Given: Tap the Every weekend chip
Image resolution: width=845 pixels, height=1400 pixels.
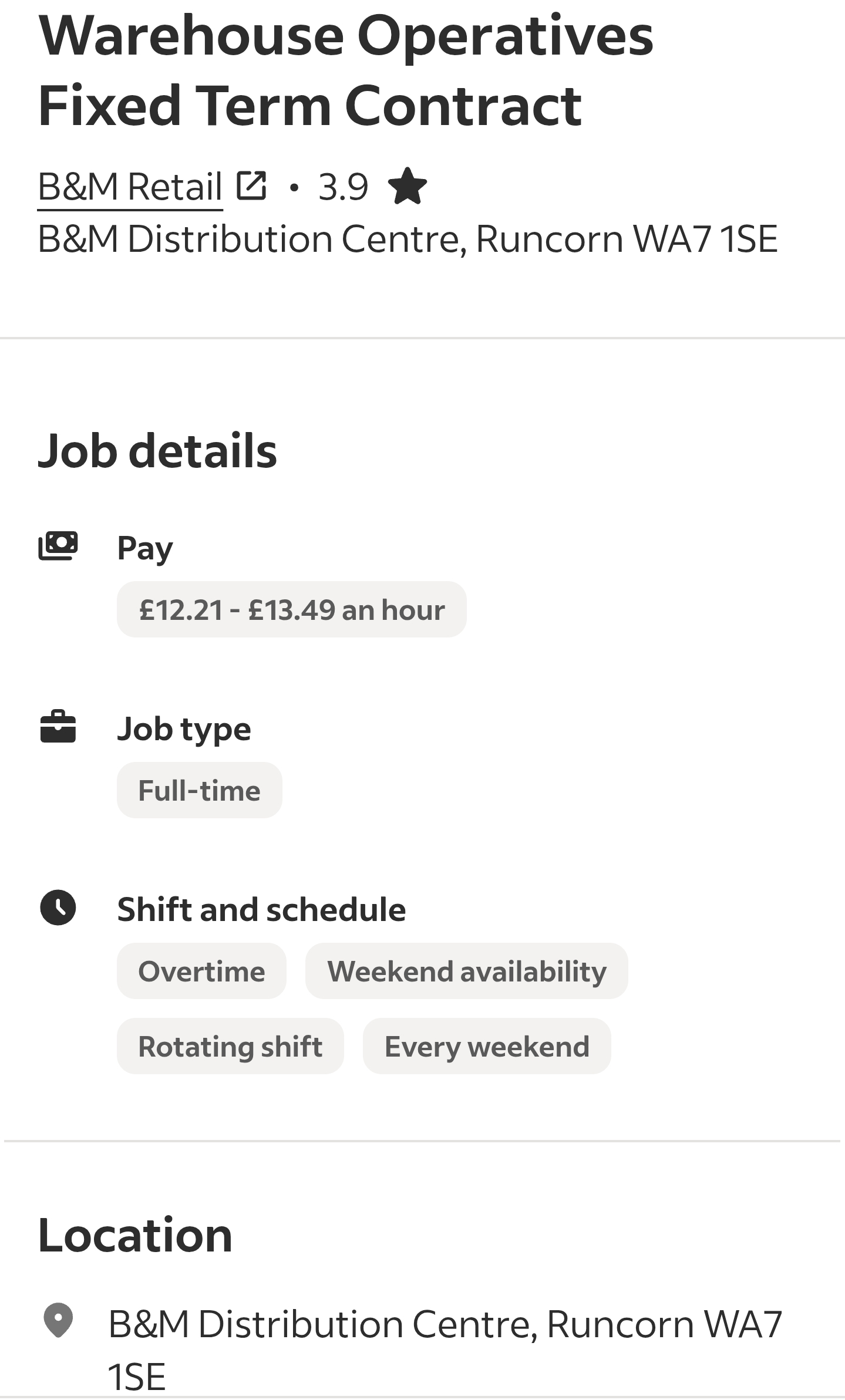Looking at the screenshot, I should (487, 1046).
